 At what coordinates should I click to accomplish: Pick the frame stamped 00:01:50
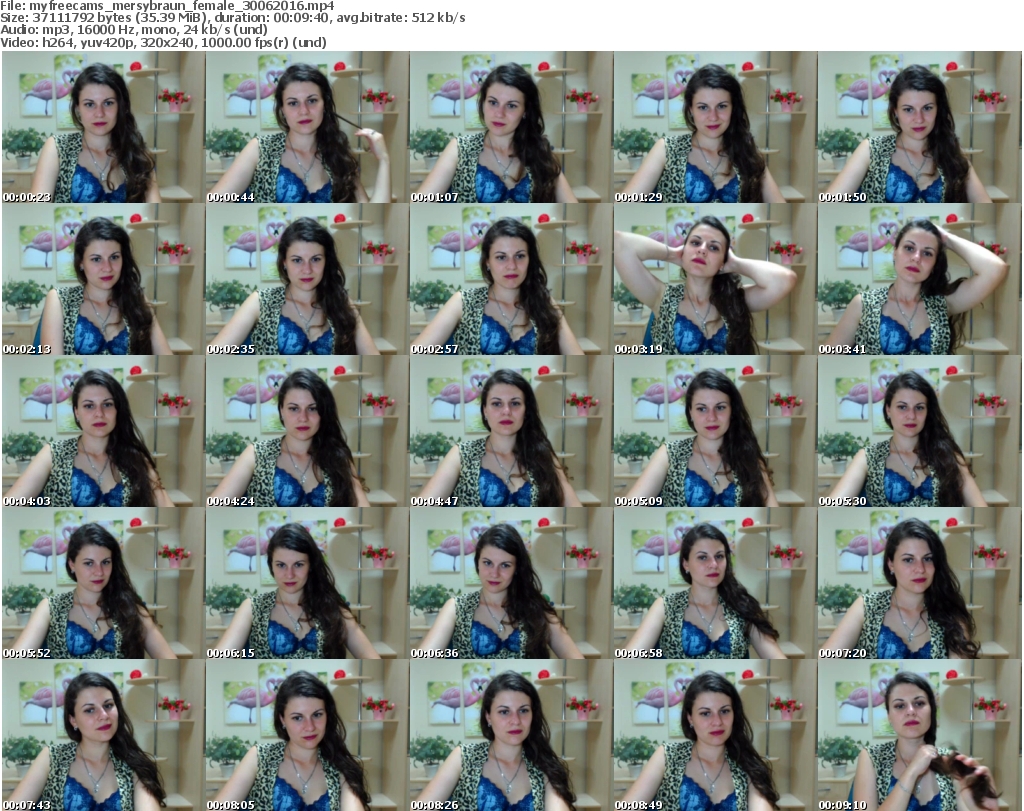point(919,127)
